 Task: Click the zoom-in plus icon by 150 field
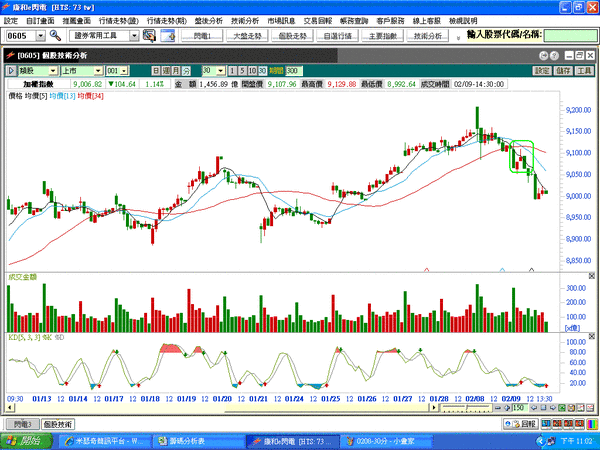(507, 408)
